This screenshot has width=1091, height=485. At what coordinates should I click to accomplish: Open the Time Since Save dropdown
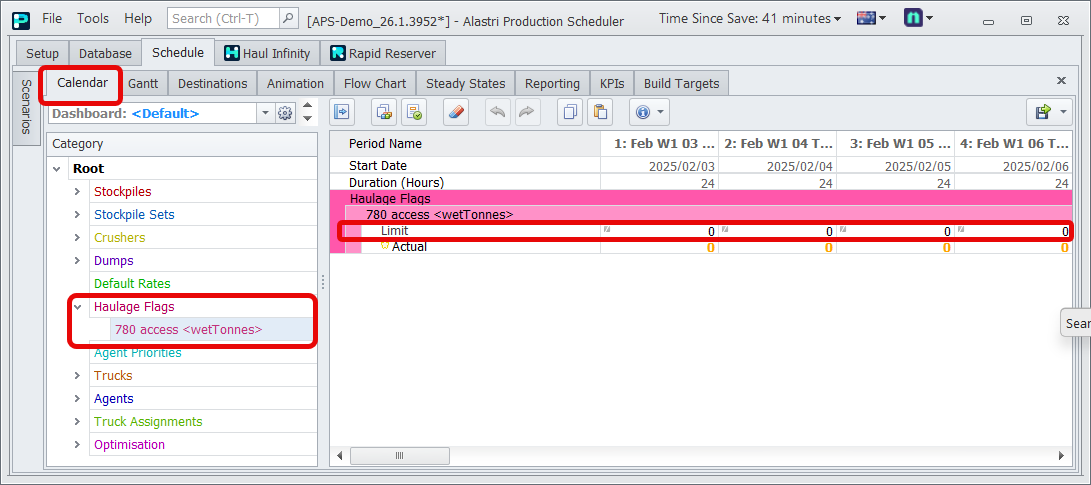click(750, 19)
